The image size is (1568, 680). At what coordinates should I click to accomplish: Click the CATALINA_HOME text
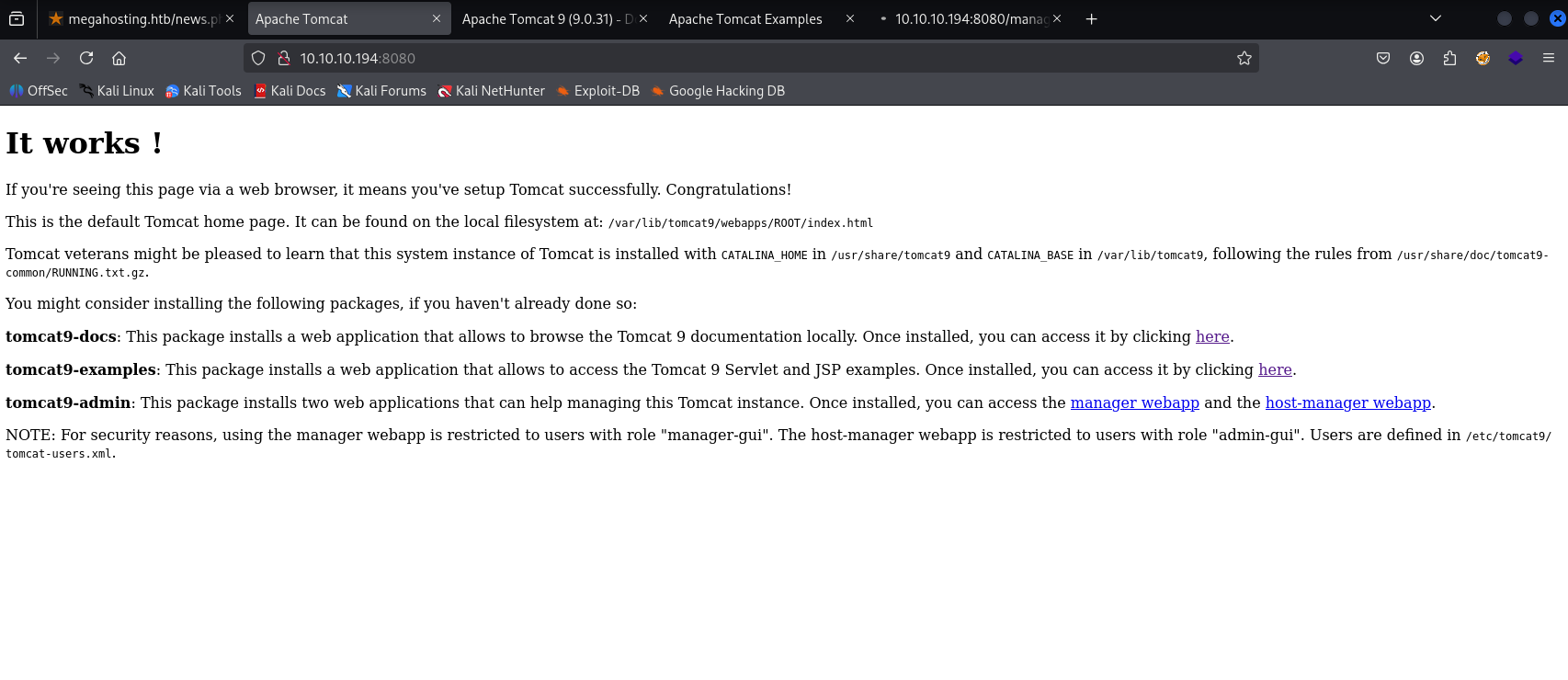coord(764,255)
